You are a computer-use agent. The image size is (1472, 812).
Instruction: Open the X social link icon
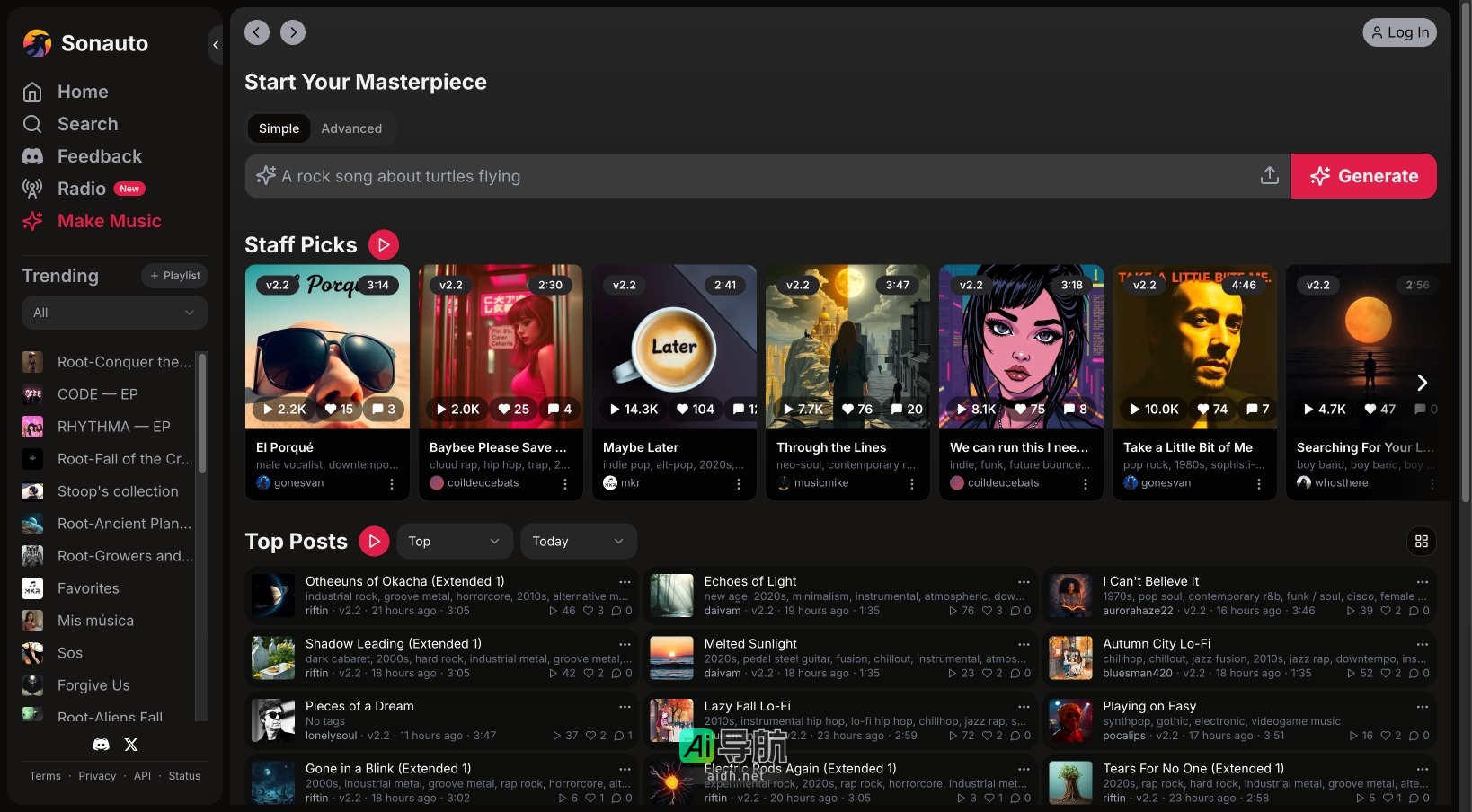point(131,745)
